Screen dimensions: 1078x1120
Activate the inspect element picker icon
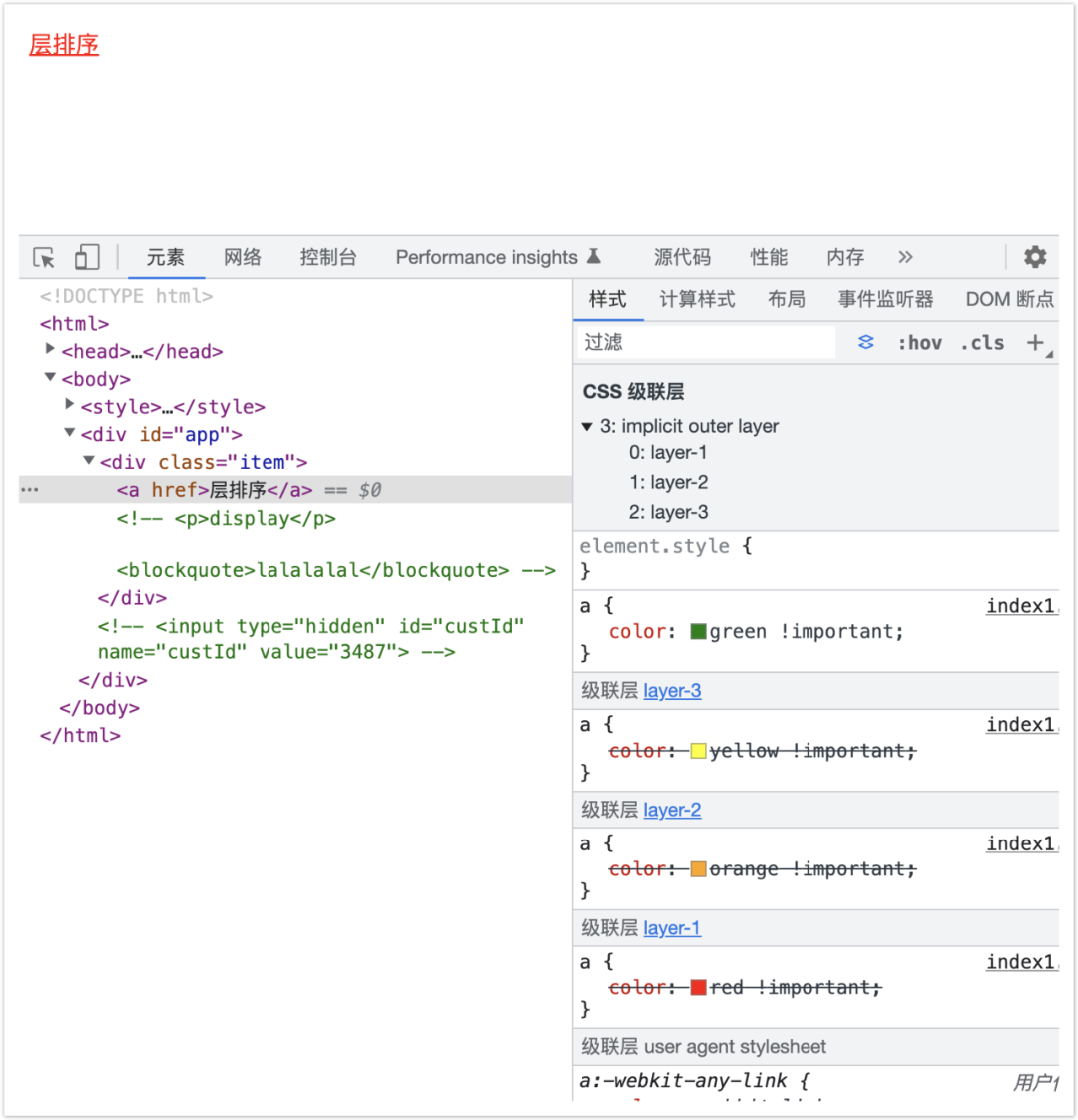[x=44, y=257]
